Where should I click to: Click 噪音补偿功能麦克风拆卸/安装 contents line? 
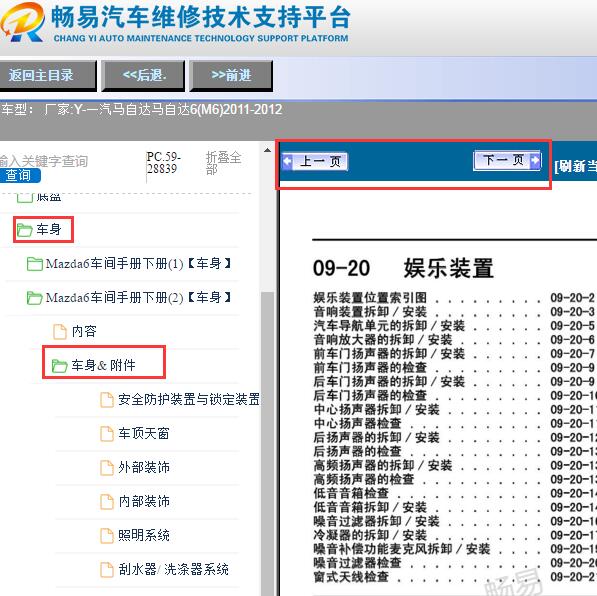pyautogui.click(x=455, y=549)
